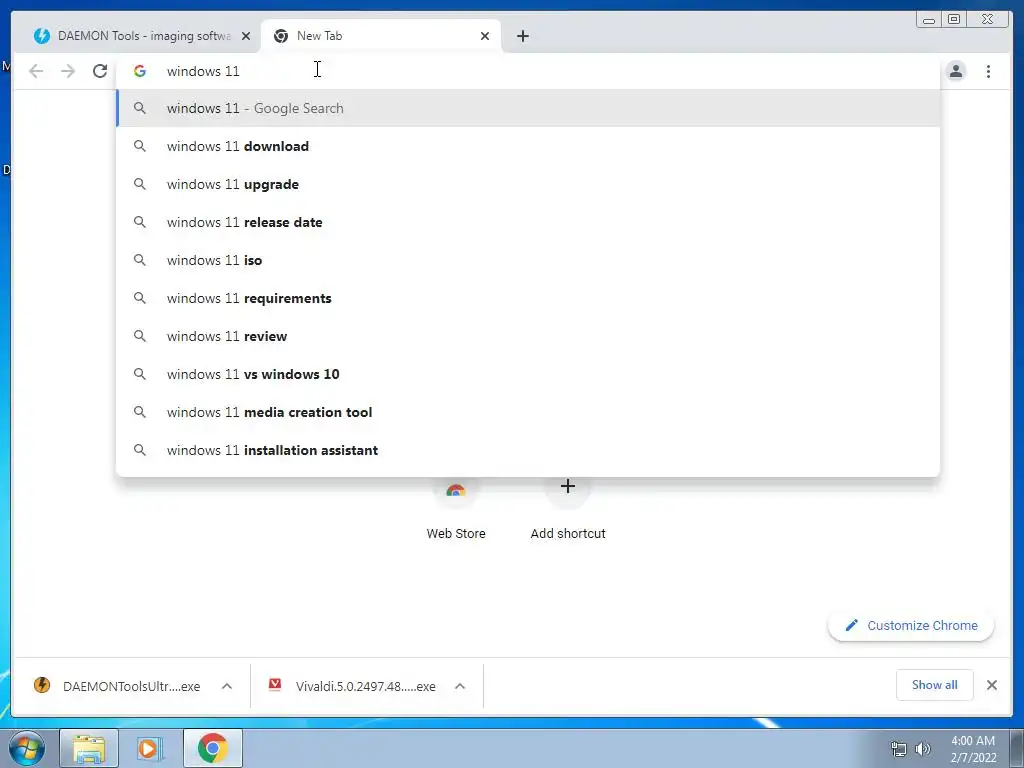Pick the 'windows 11 review' suggestion
1024x768 pixels.
(528, 336)
